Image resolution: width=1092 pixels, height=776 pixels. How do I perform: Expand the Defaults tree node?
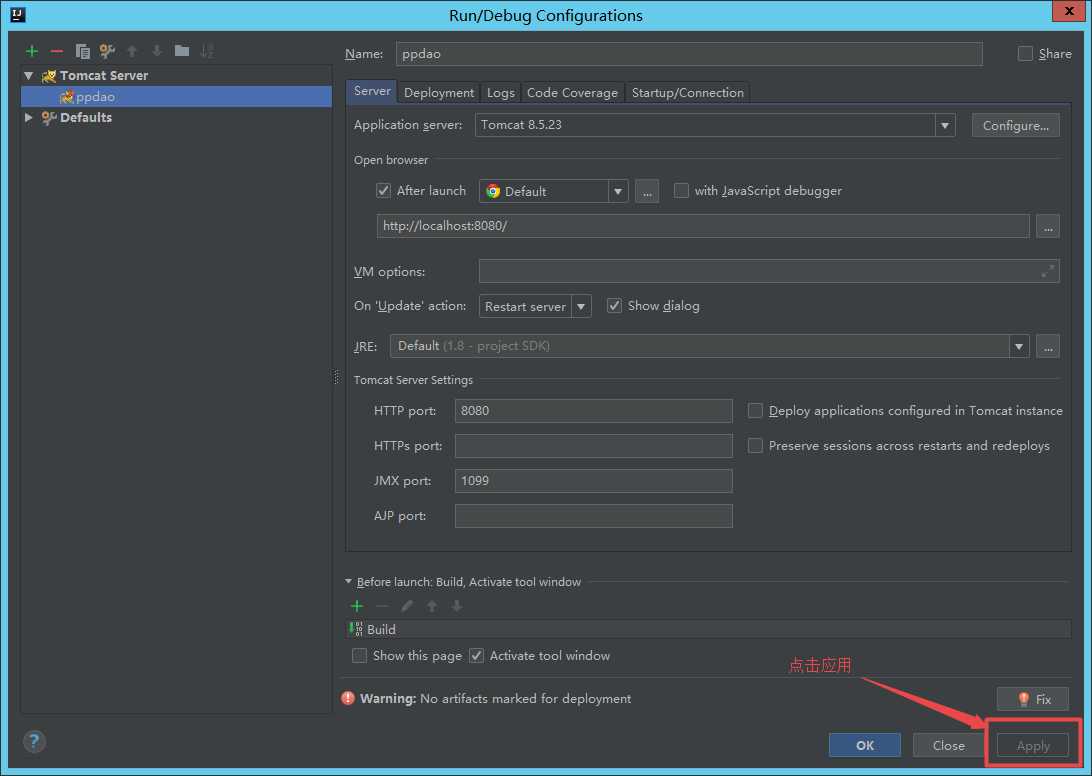click(x=29, y=118)
